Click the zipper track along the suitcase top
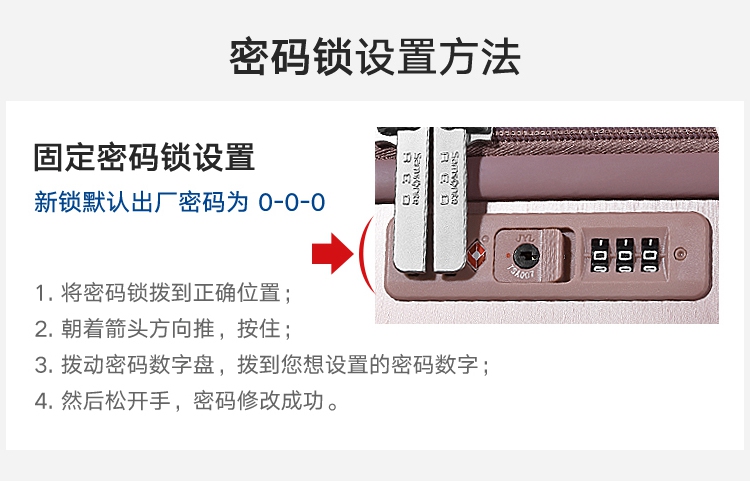This screenshot has width=750, height=481. 605,139
